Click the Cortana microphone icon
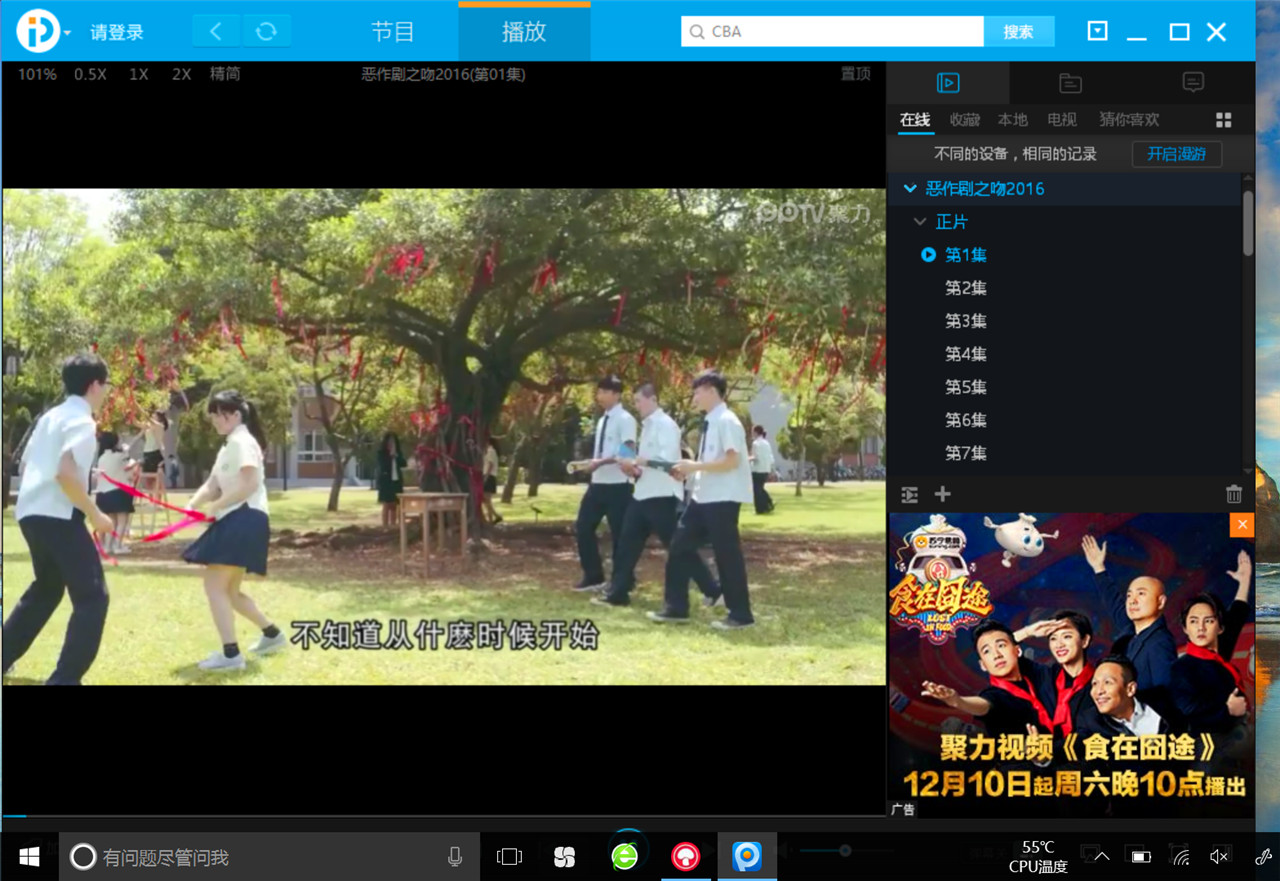1280x881 pixels. (x=455, y=857)
